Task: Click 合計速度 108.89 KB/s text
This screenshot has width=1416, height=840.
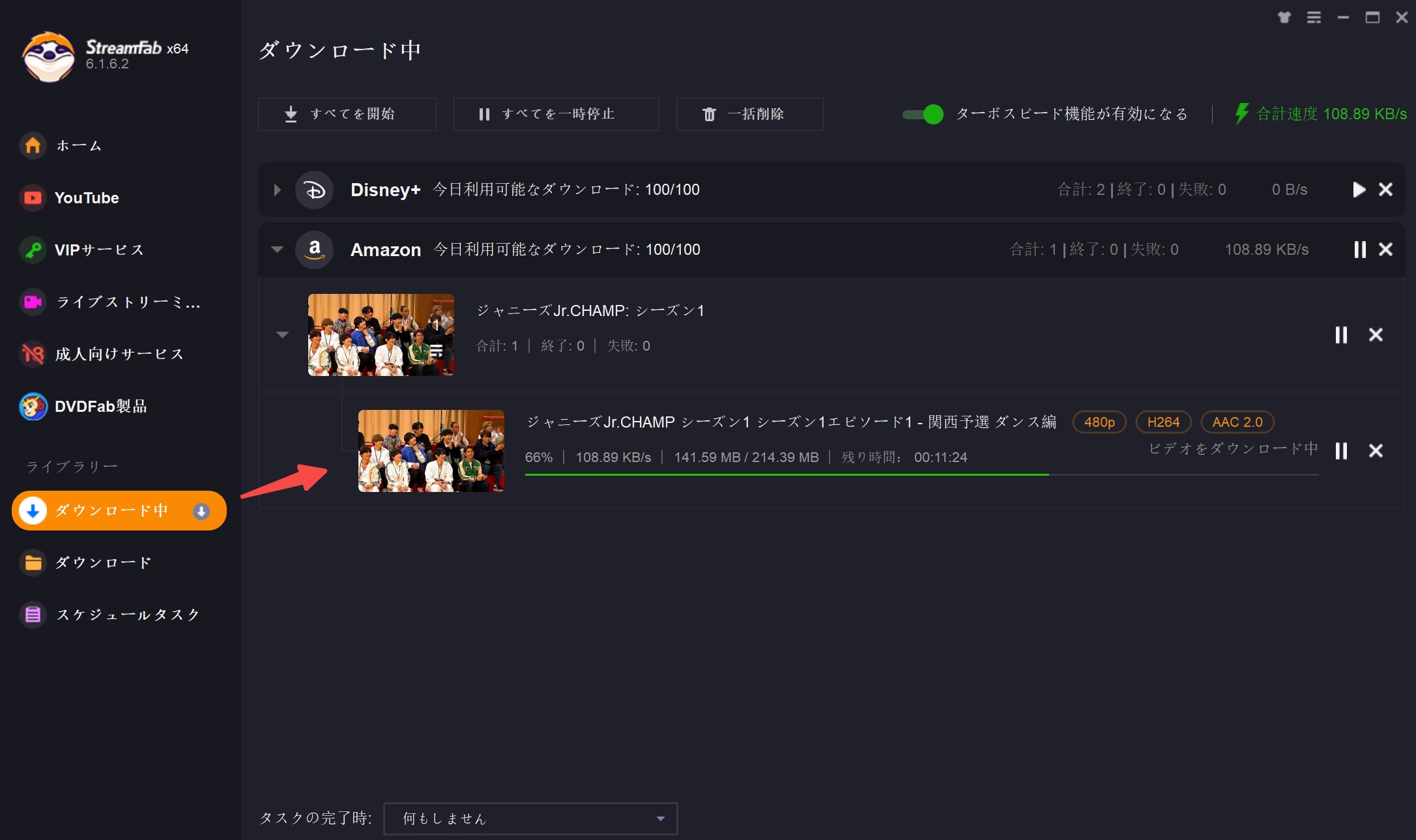Action: (1331, 114)
